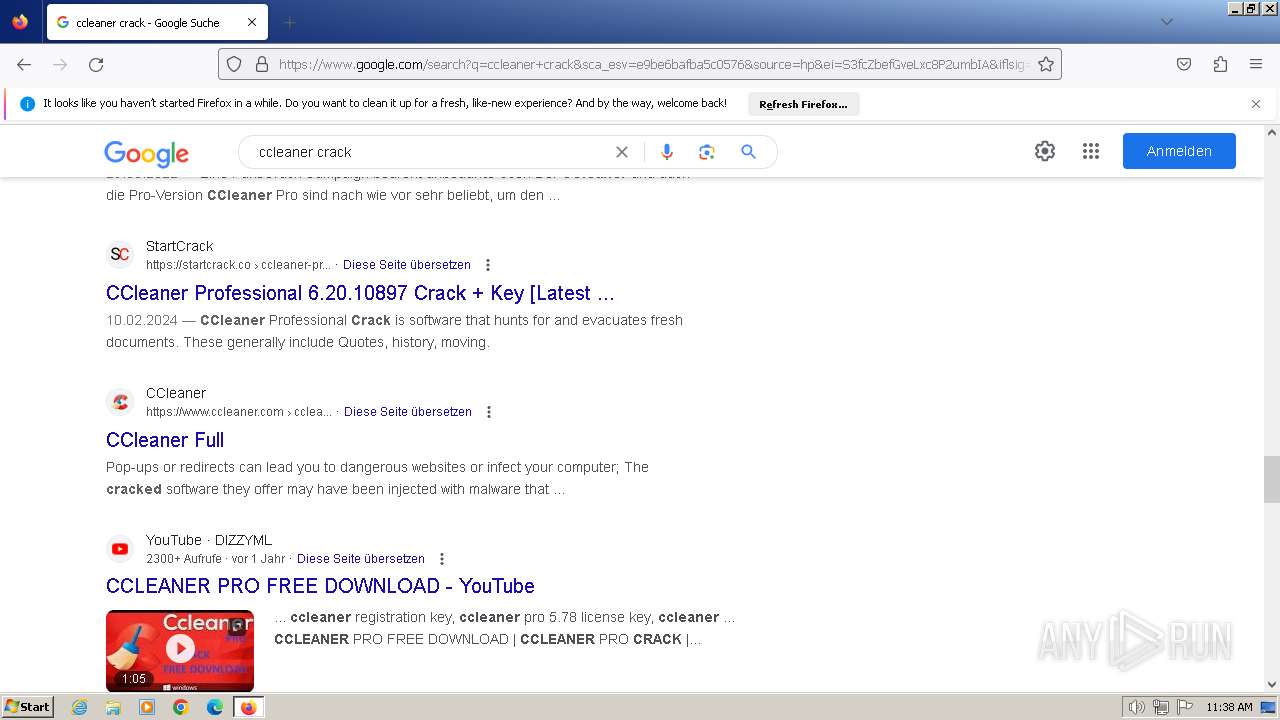Open more options for CCleaner result
This screenshot has width=1280, height=720.
pyautogui.click(x=489, y=412)
